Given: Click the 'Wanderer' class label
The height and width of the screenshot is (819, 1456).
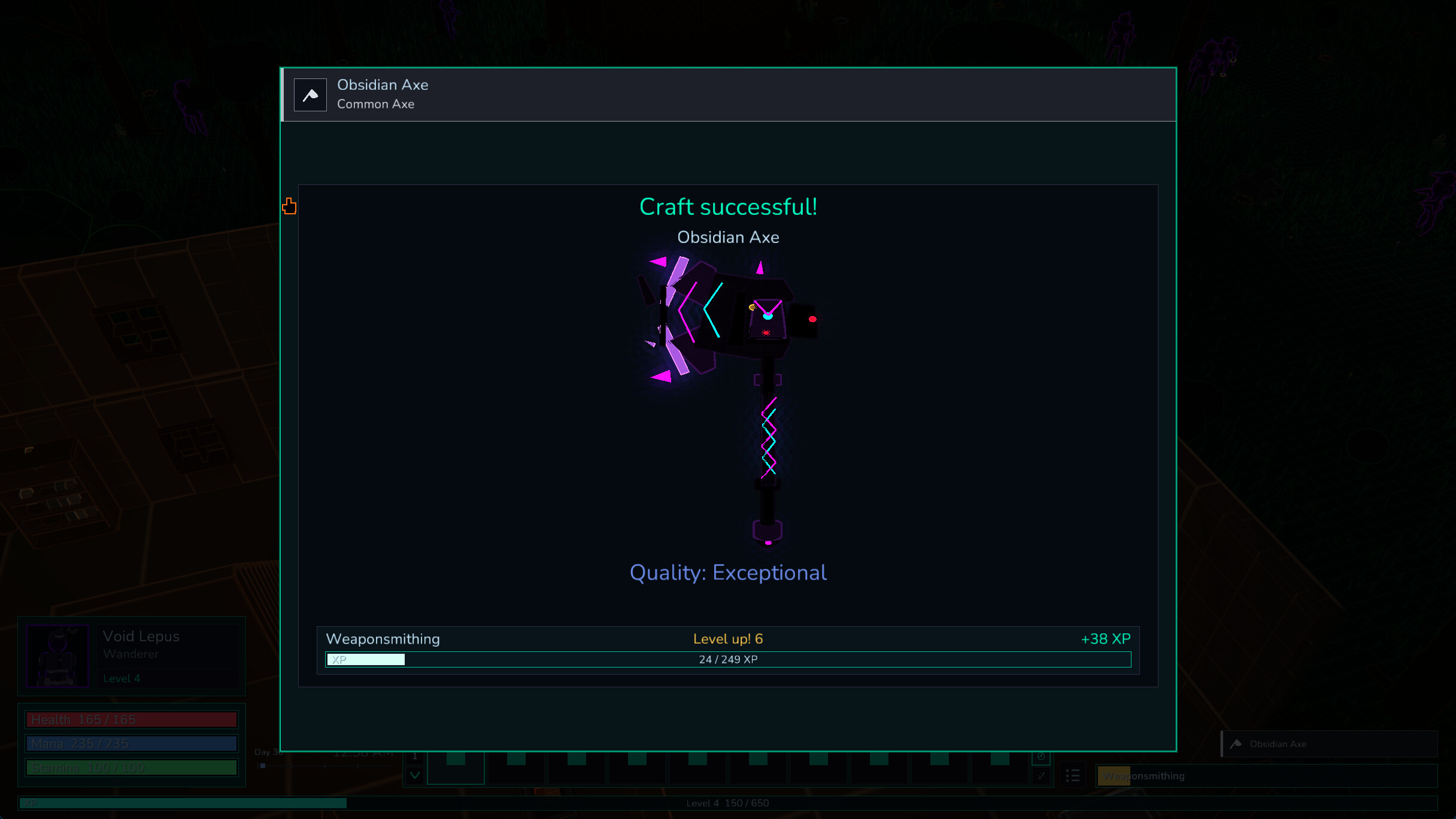Looking at the screenshot, I should pyautogui.click(x=131, y=654).
